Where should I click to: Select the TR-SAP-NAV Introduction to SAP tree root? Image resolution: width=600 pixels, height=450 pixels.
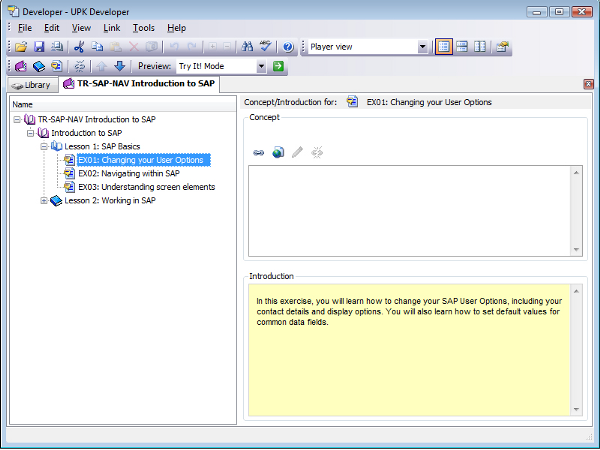(x=96, y=119)
